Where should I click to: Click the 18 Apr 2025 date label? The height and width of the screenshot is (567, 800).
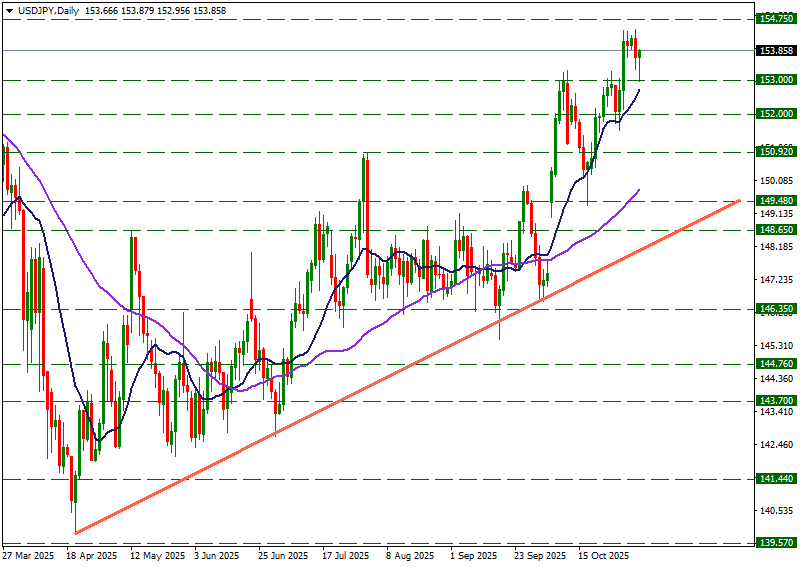(x=92, y=555)
